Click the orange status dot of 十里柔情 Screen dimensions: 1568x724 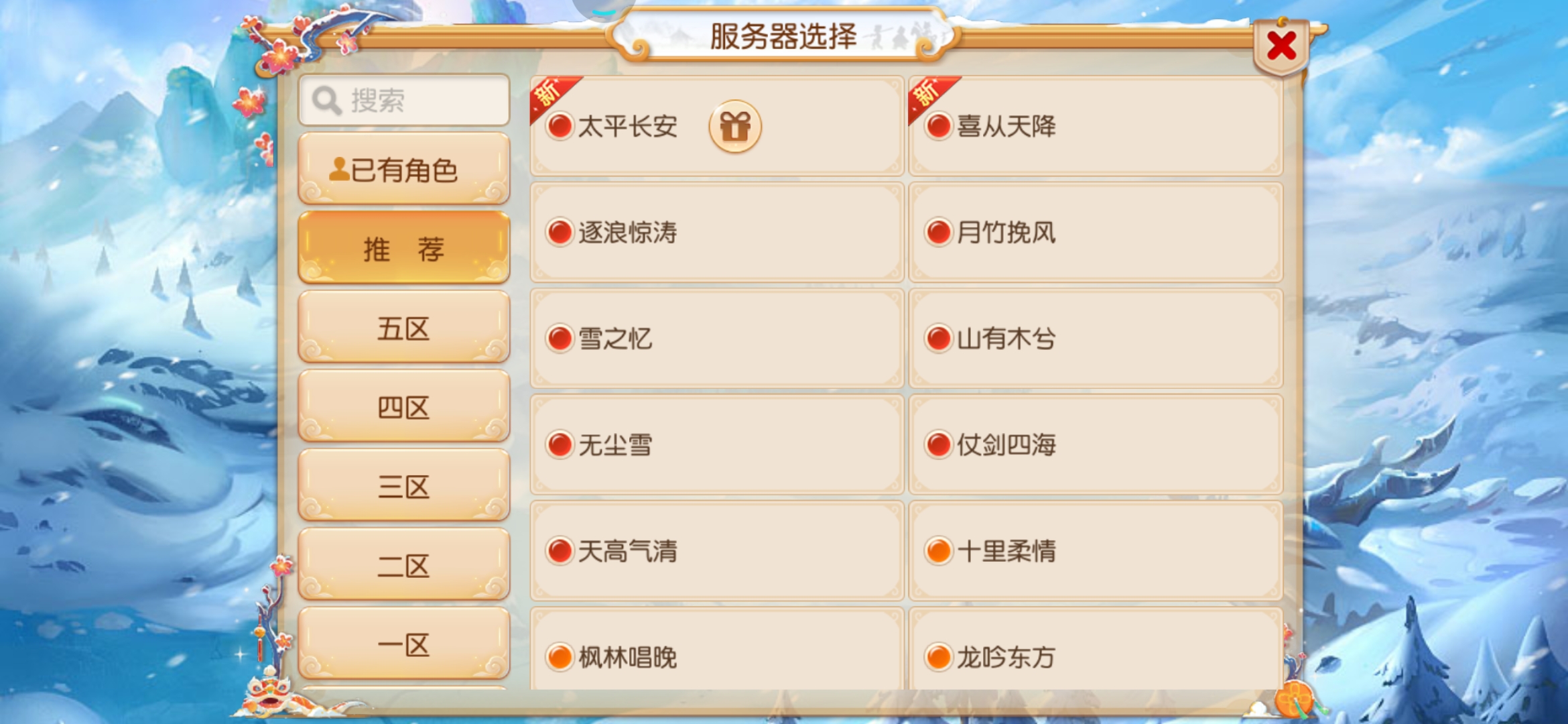938,551
